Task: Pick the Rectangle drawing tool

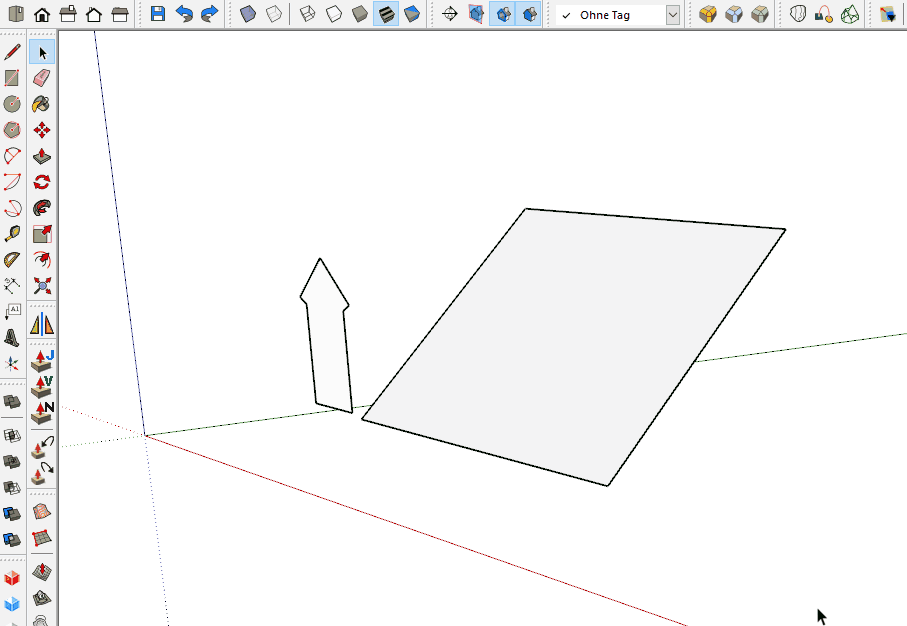Action: 13,78
